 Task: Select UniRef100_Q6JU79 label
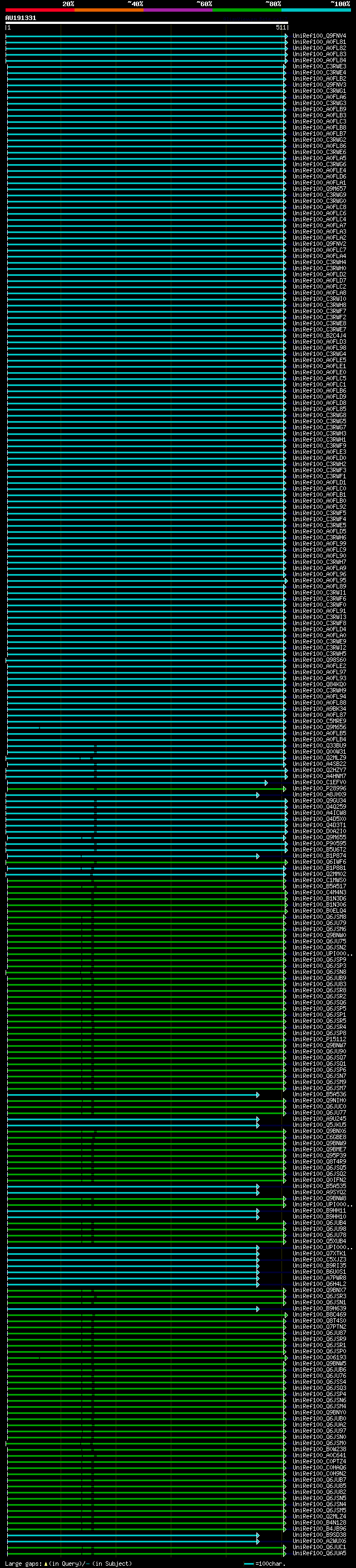click(x=319, y=923)
